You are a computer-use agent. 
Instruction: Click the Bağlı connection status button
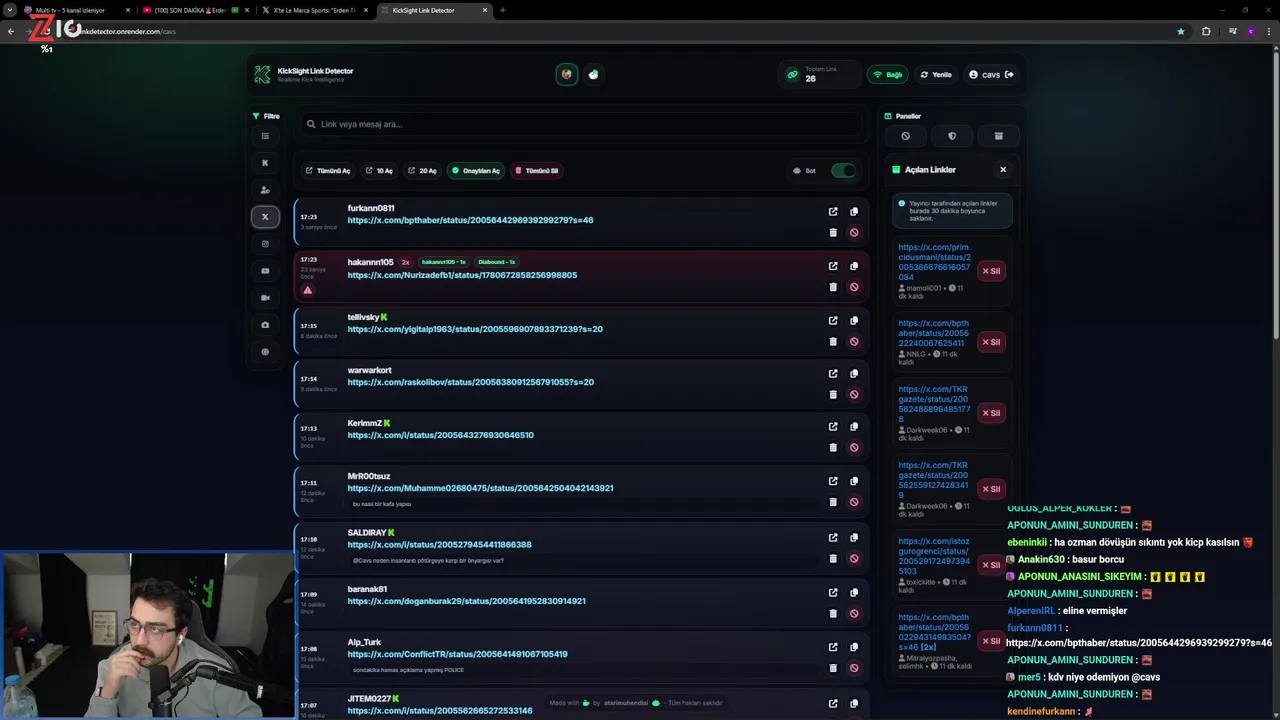[x=887, y=74]
